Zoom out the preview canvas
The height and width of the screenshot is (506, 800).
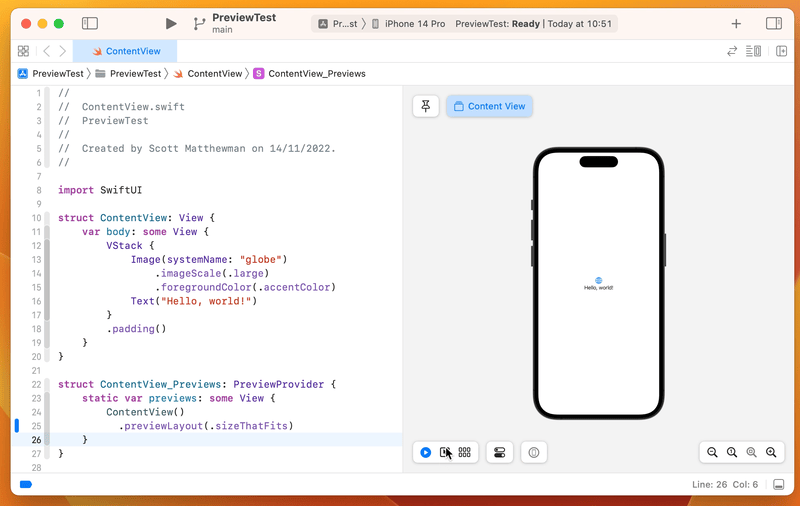712,452
